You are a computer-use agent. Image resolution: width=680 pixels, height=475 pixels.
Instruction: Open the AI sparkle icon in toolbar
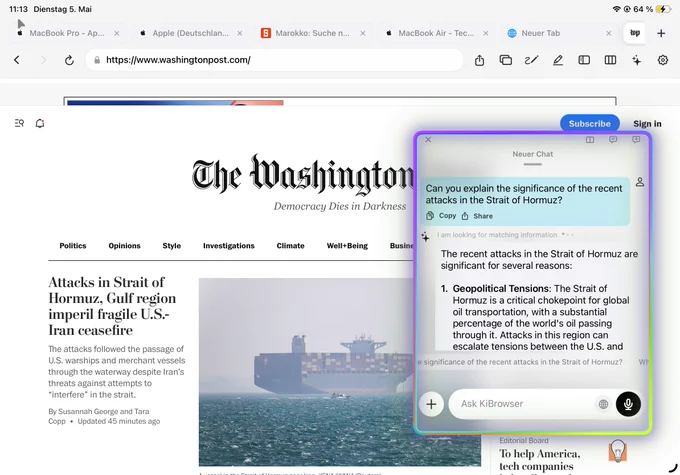(637, 60)
